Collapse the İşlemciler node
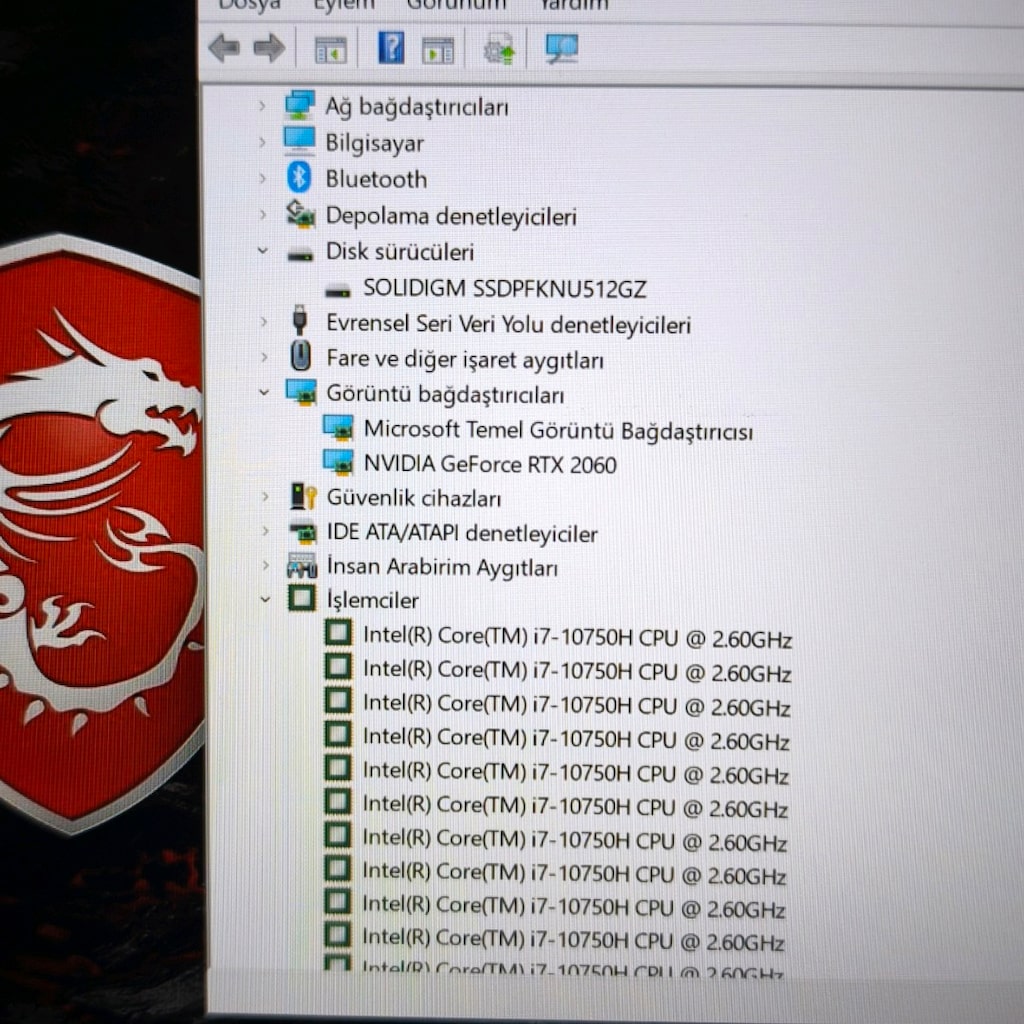The image size is (1024, 1024). [265, 599]
